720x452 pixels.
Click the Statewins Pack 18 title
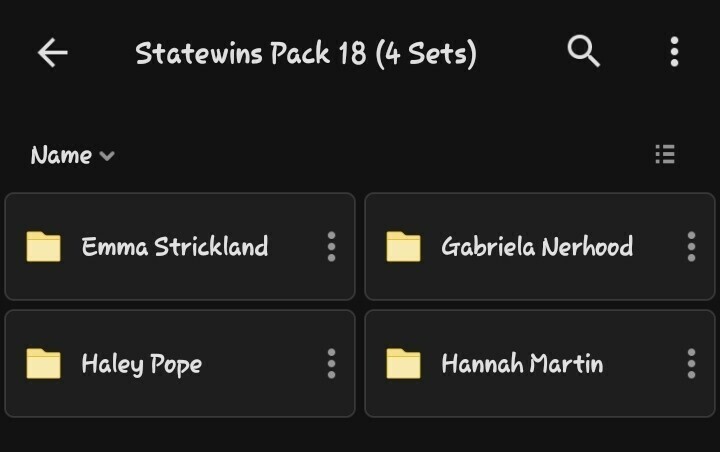coord(306,54)
